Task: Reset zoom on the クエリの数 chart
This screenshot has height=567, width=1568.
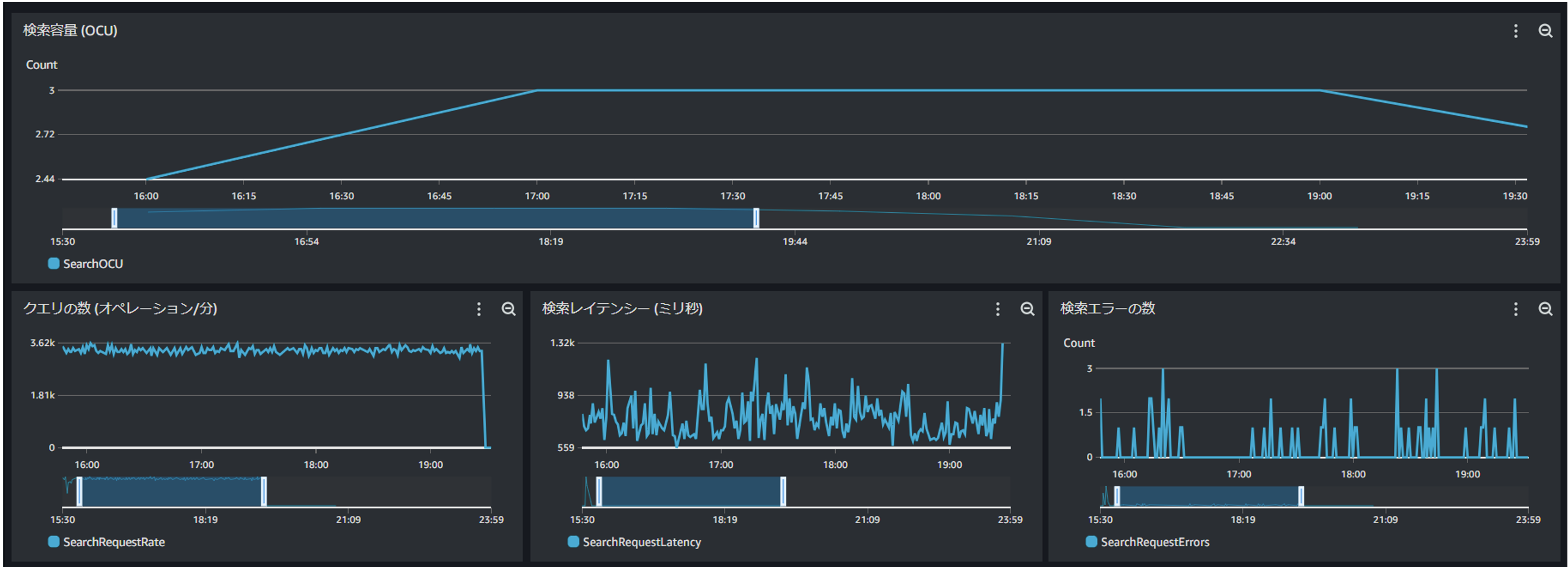Action: pyautogui.click(x=508, y=310)
